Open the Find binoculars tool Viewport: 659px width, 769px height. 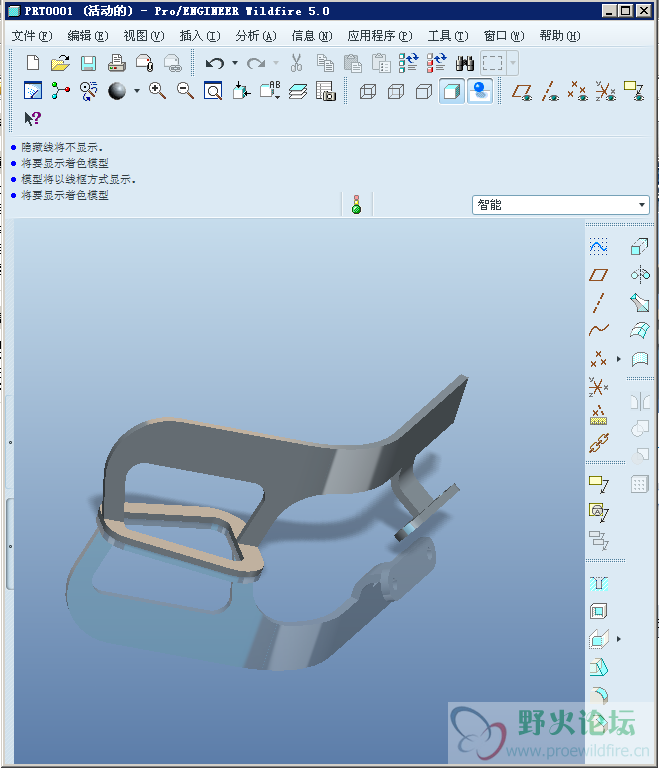464,63
